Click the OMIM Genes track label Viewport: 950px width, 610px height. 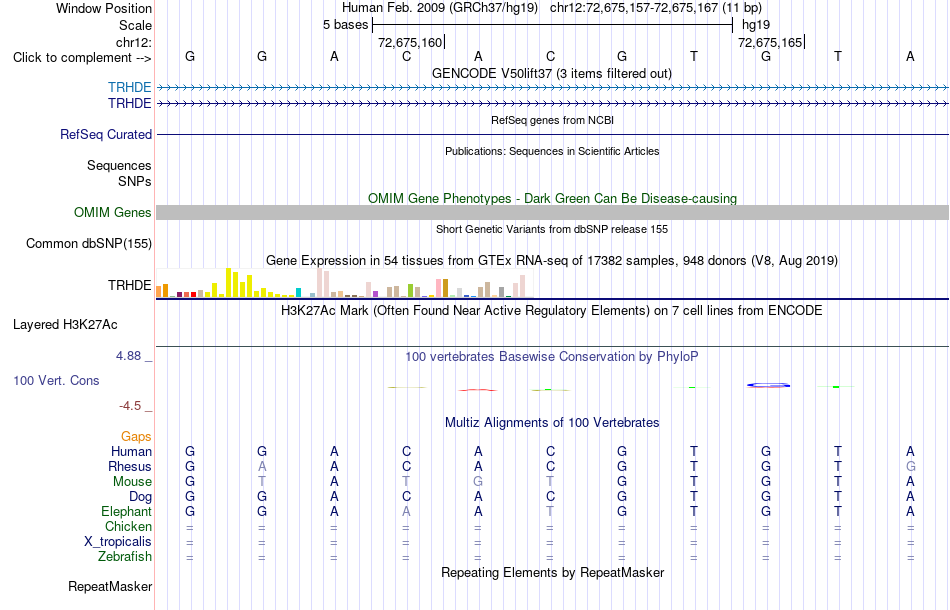(x=113, y=213)
